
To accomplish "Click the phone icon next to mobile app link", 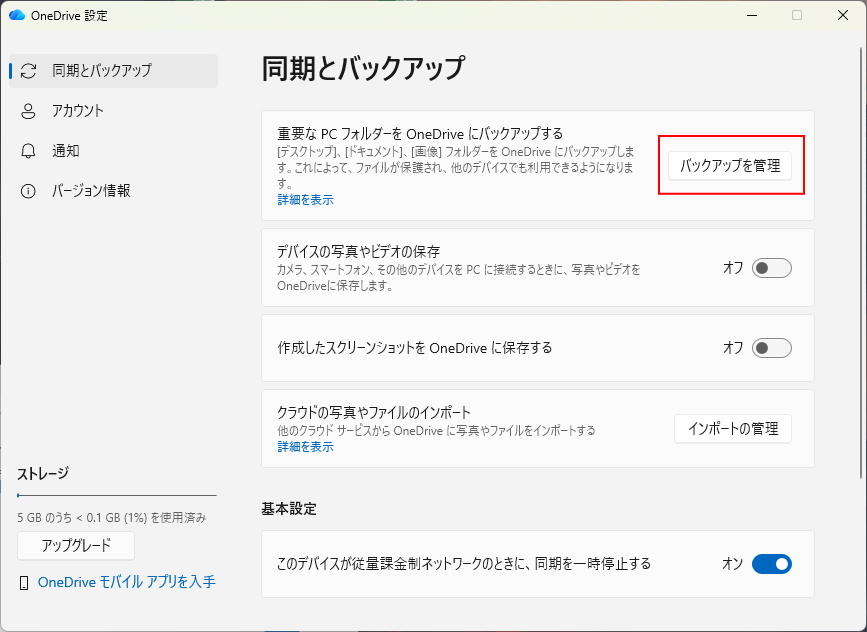I will (25, 581).
